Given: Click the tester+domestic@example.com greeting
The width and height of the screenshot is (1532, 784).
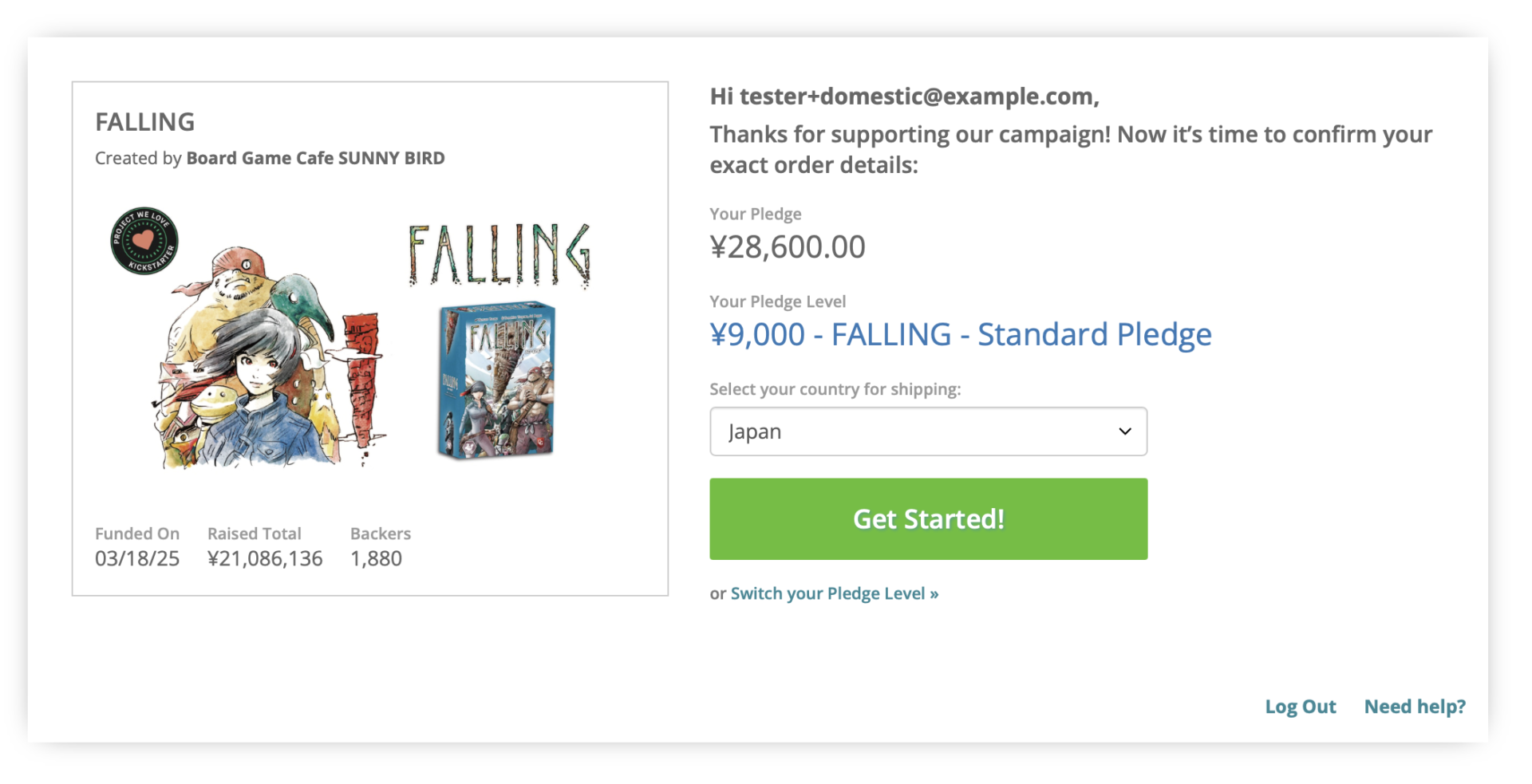Looking at the screenshot, I should 904,97.
